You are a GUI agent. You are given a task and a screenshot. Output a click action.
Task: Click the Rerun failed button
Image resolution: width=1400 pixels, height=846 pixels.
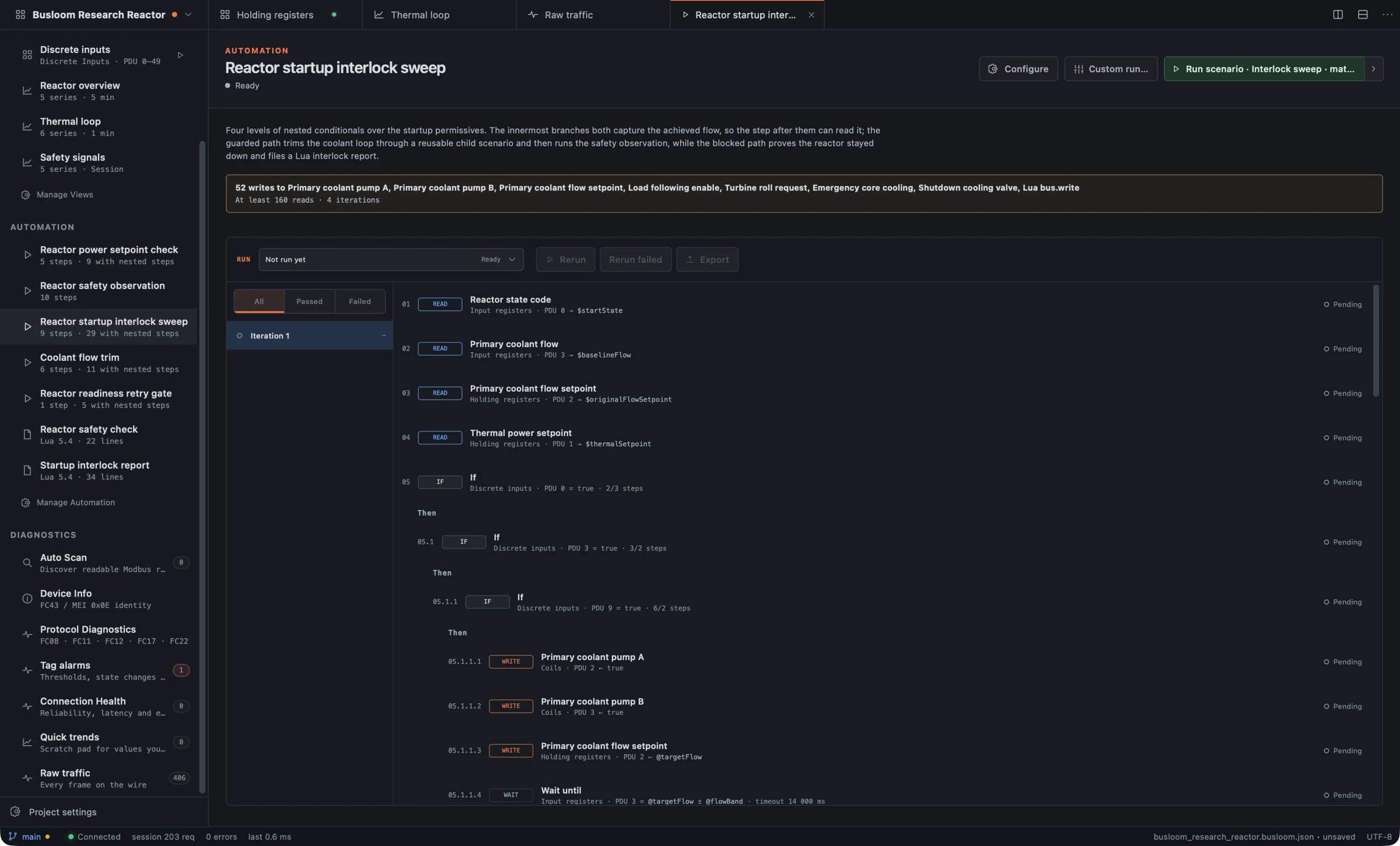tap(635, 259)
